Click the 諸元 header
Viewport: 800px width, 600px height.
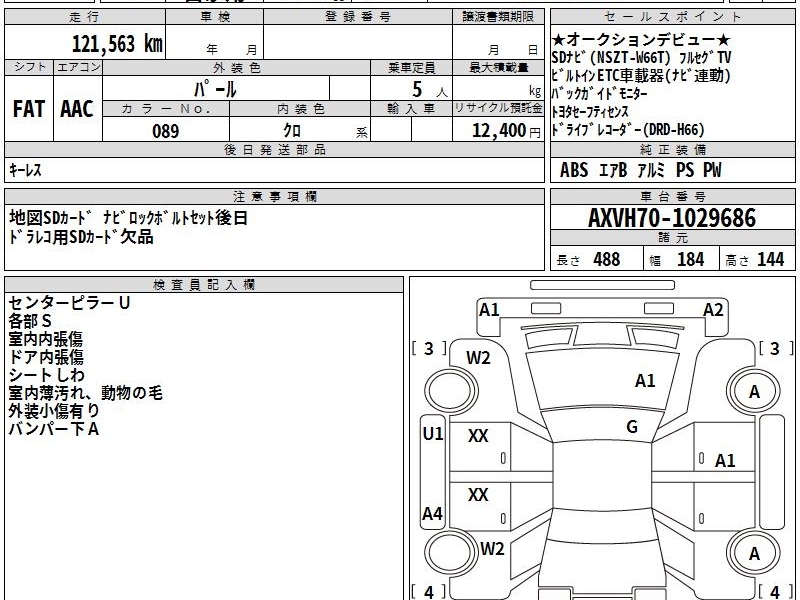[x=672, y=238]
